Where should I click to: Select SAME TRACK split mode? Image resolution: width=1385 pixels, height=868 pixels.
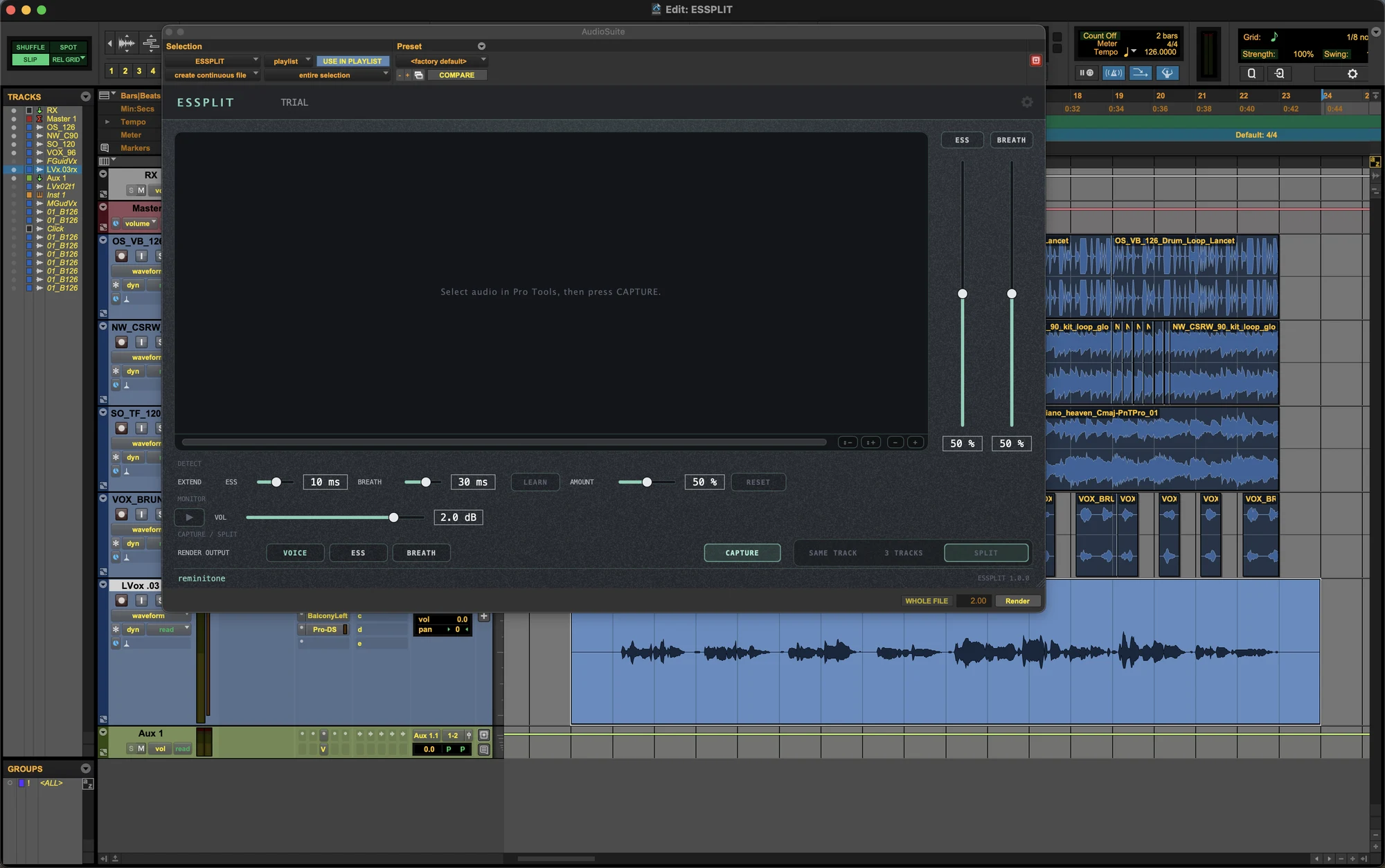[x=833, y=553]
